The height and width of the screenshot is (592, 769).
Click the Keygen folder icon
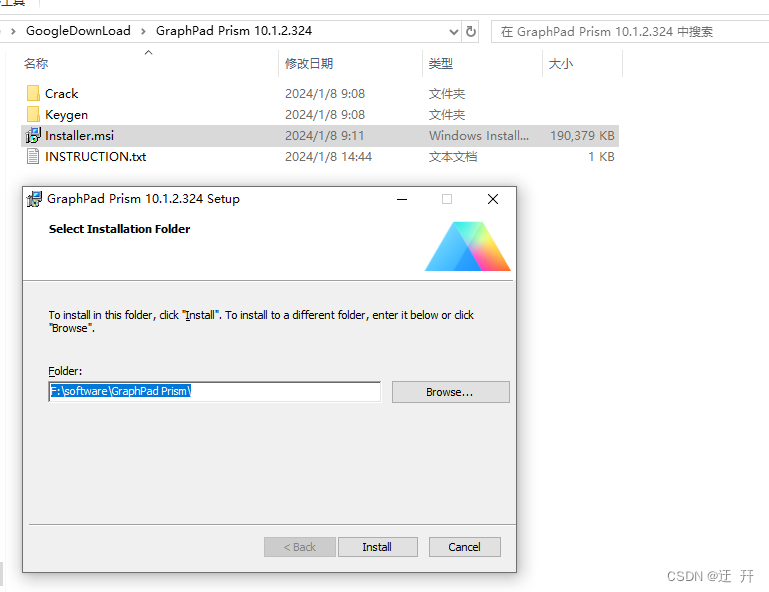click(33, 114)
